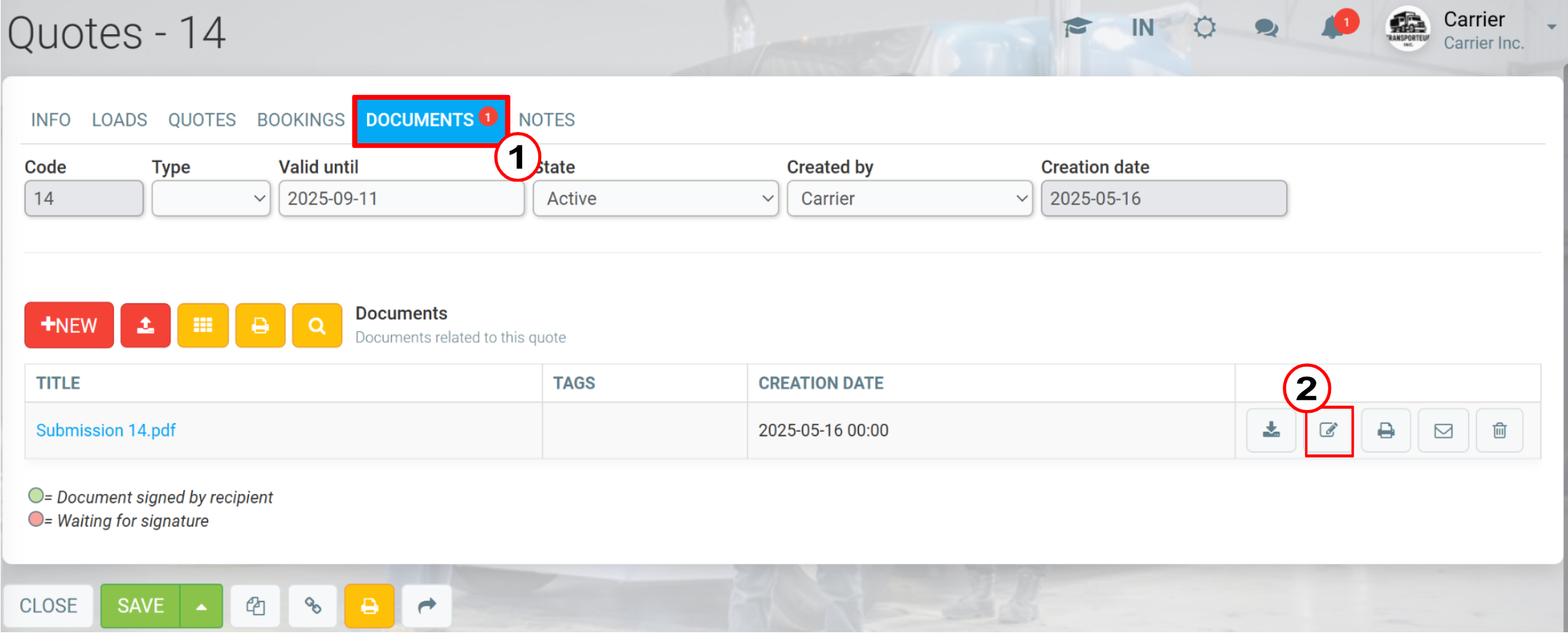Click the yellow search documents button
This screenshot has width=1568, height=635.
click(317, 325)
